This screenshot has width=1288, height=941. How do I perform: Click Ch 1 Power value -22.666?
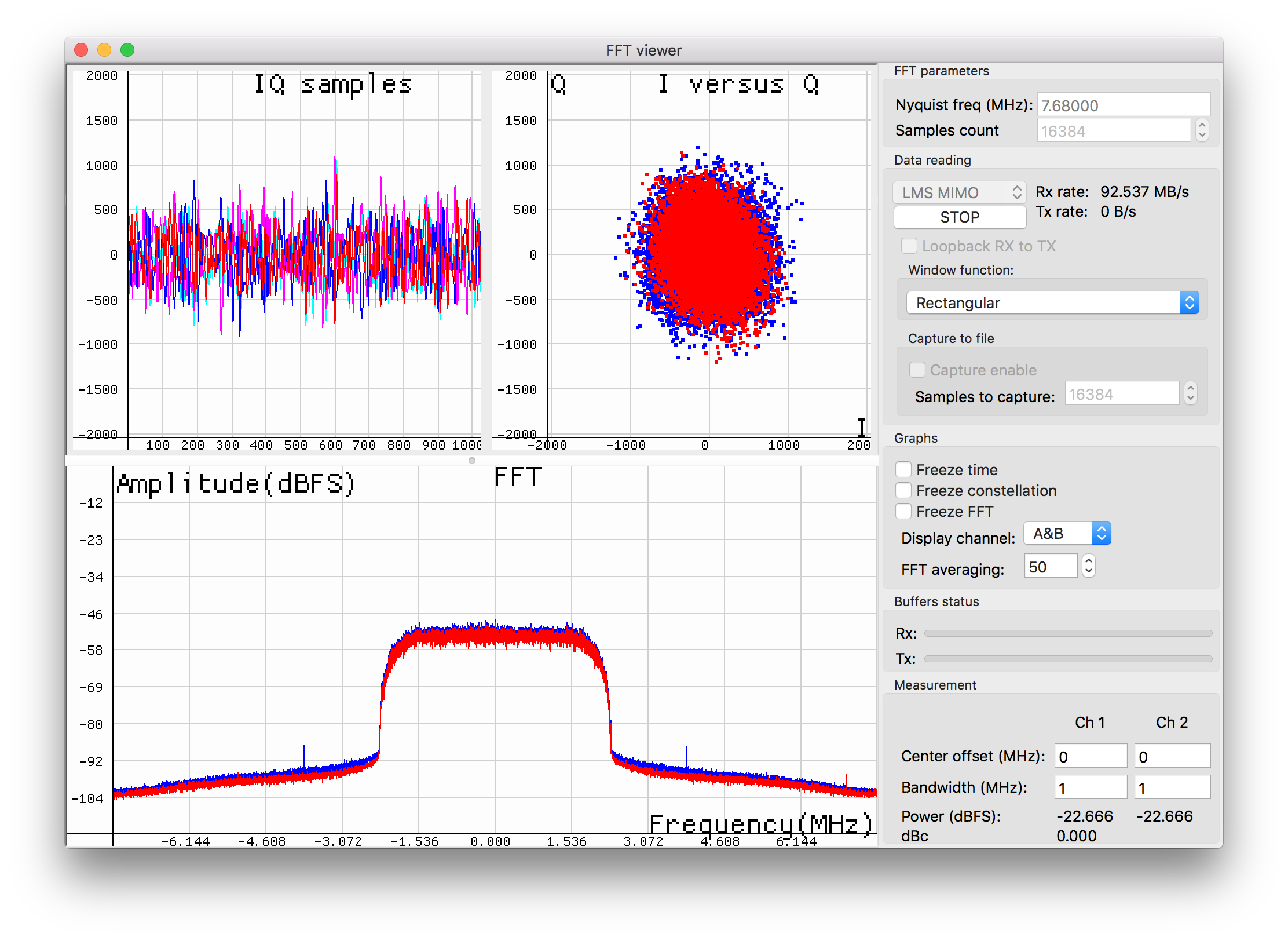(1084, 816)
